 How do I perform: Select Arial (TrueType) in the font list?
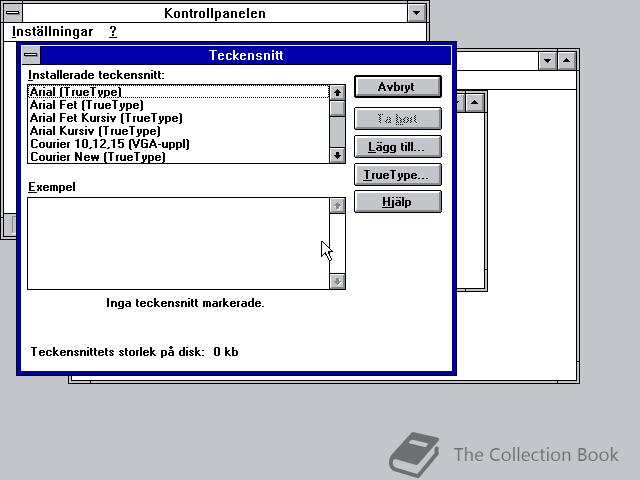178,92
